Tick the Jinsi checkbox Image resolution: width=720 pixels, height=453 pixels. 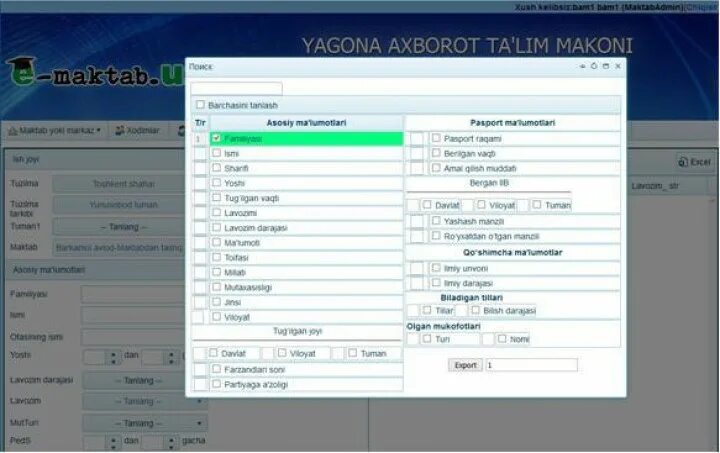(x=216, y=302)
